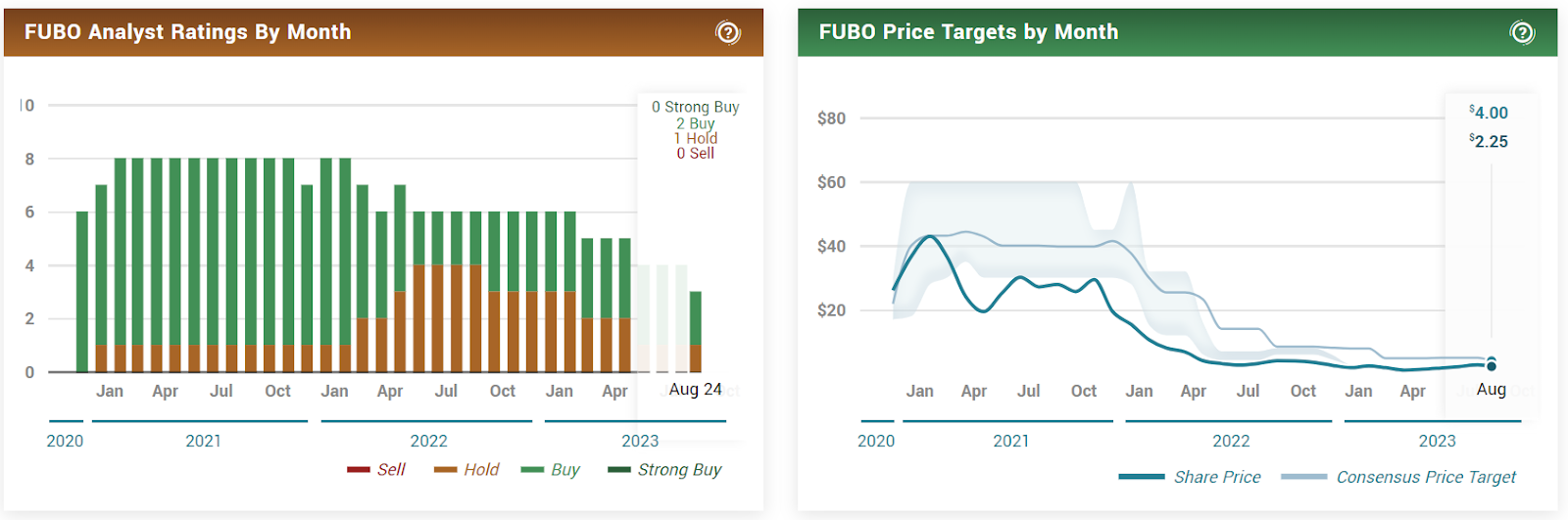
Task: Click the $4.00 price target value
Action: [1489, 113]
